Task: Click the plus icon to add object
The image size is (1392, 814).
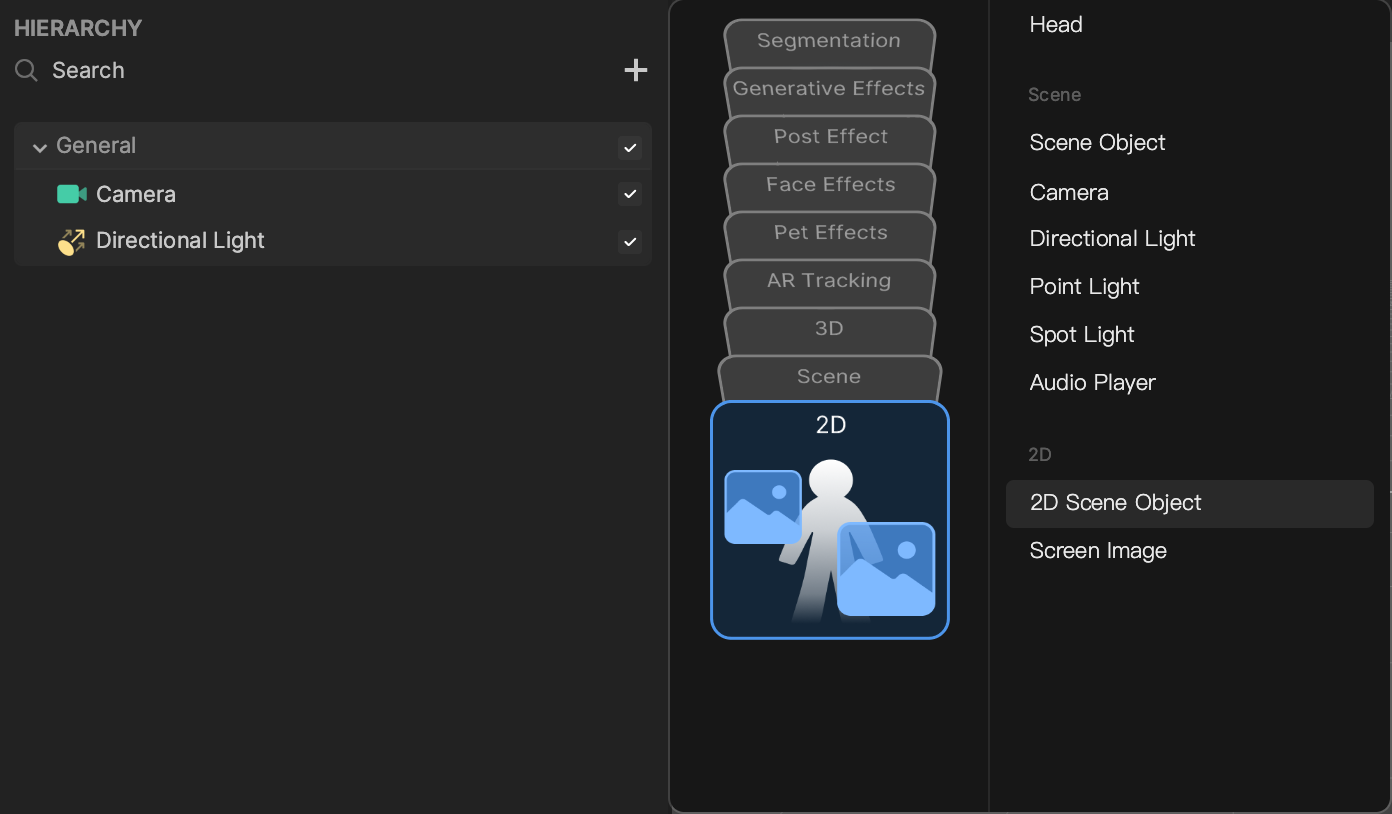Action: pyautogui.click(x=635, y=70)
